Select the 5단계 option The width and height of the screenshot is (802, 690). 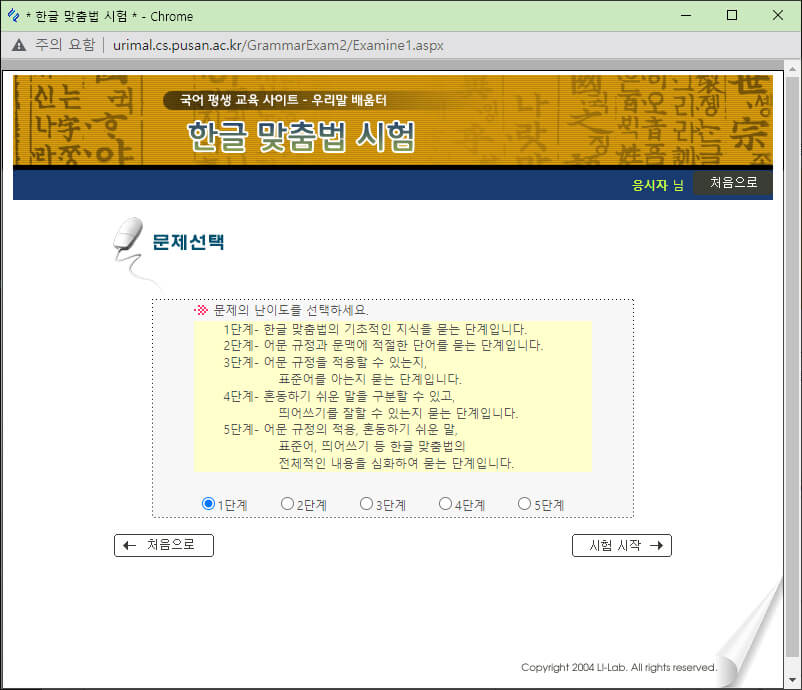(x=523, y=504)
